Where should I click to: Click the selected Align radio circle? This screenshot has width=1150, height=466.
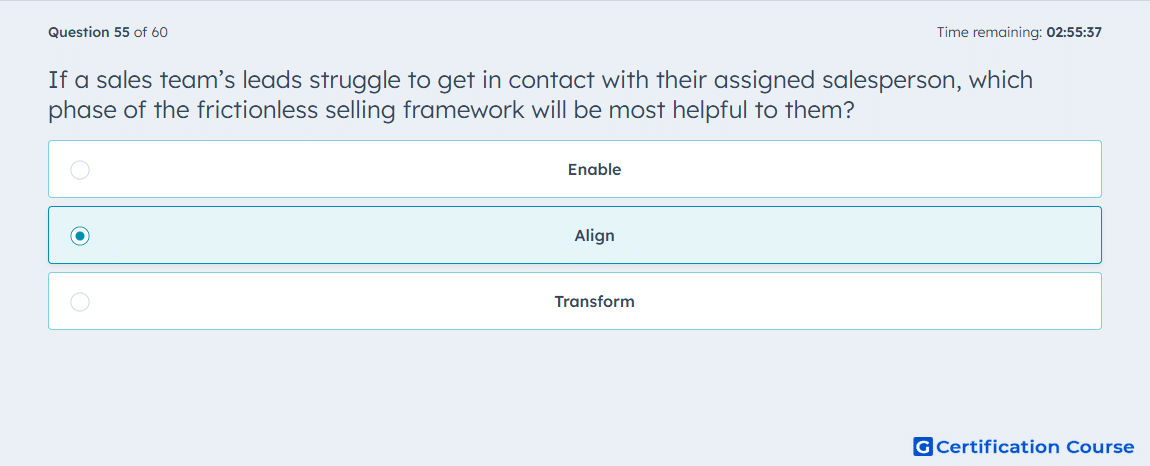tap(80, 236)
